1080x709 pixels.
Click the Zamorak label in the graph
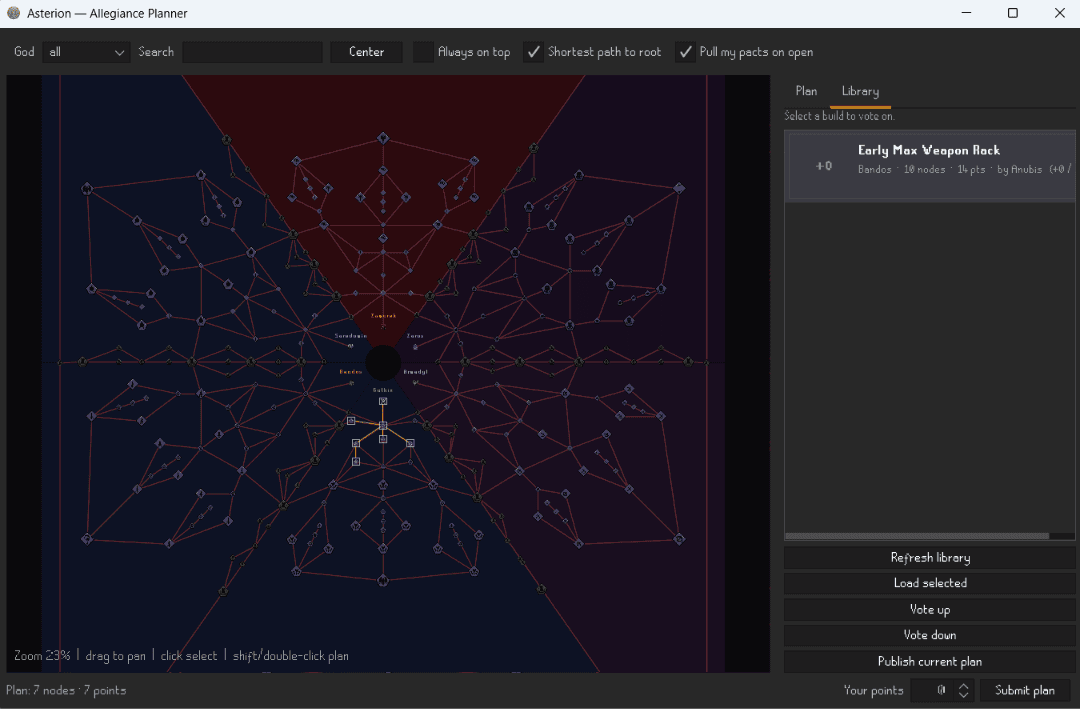coord(384,316)
